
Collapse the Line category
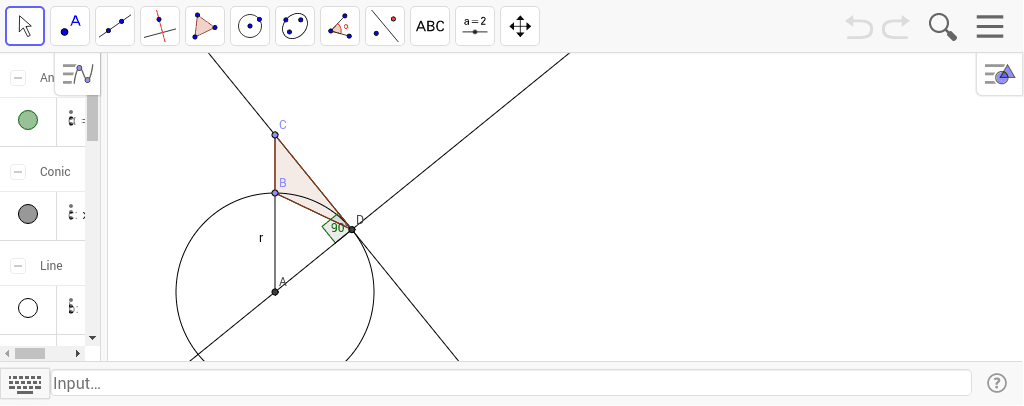18,266
